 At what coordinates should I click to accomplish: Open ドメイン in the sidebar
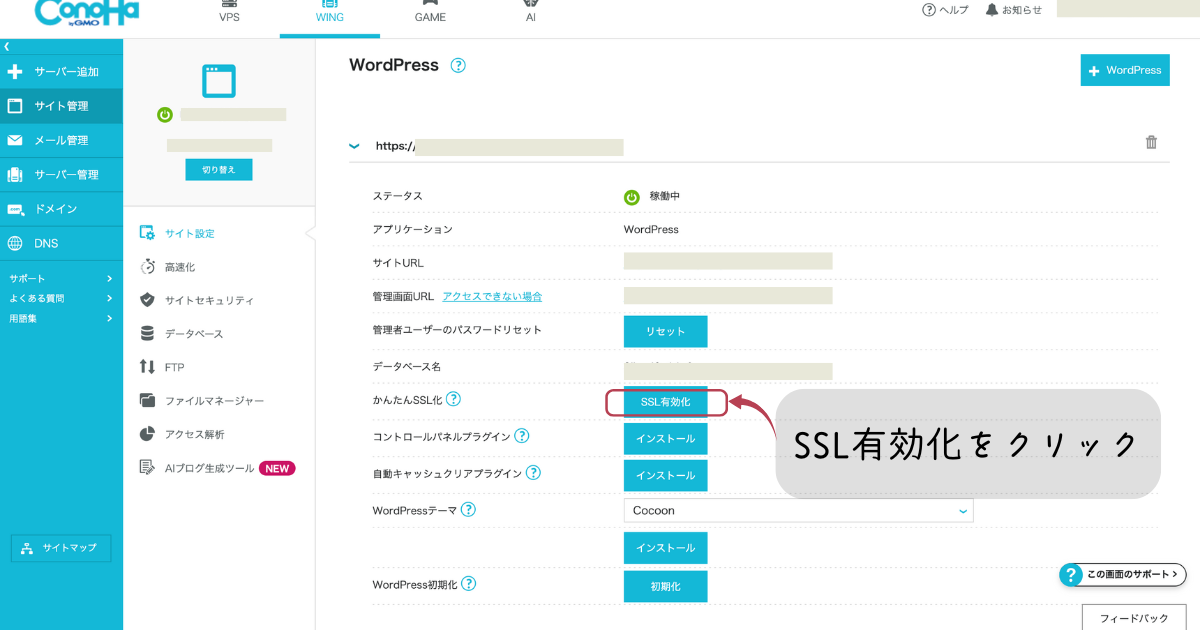click(x=61, y=209)
